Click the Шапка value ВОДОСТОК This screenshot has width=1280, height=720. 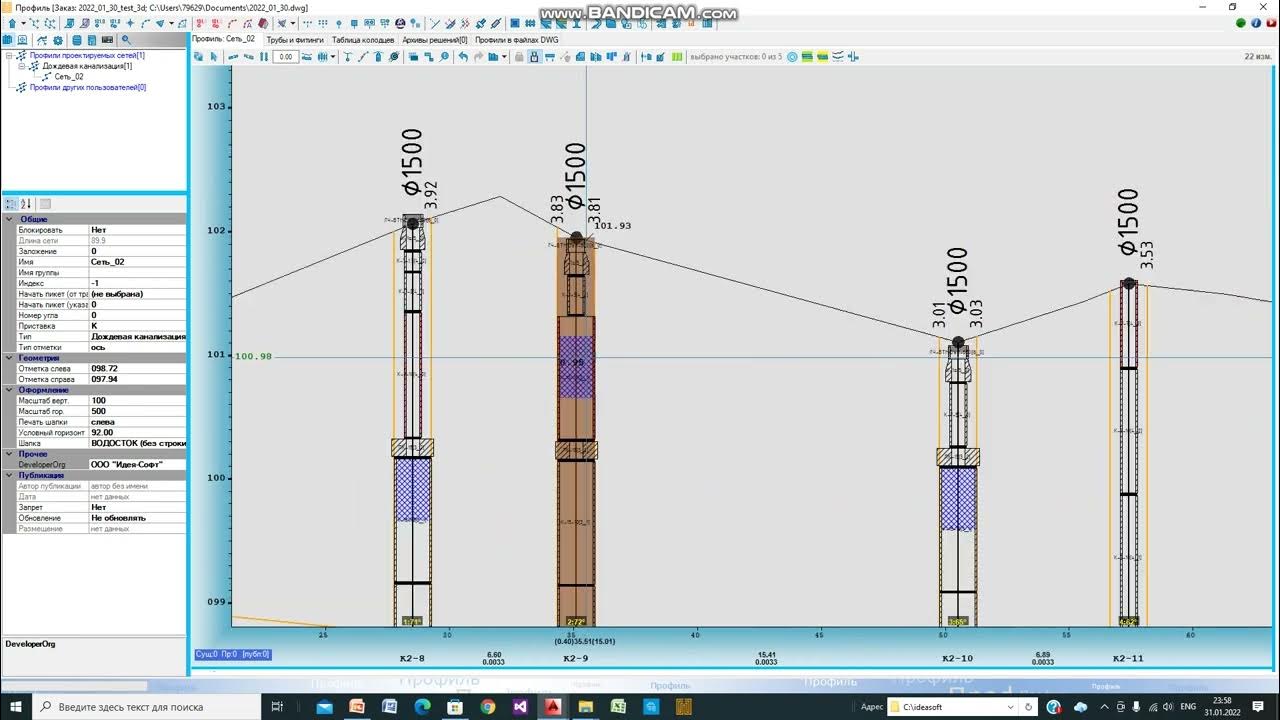137,443
